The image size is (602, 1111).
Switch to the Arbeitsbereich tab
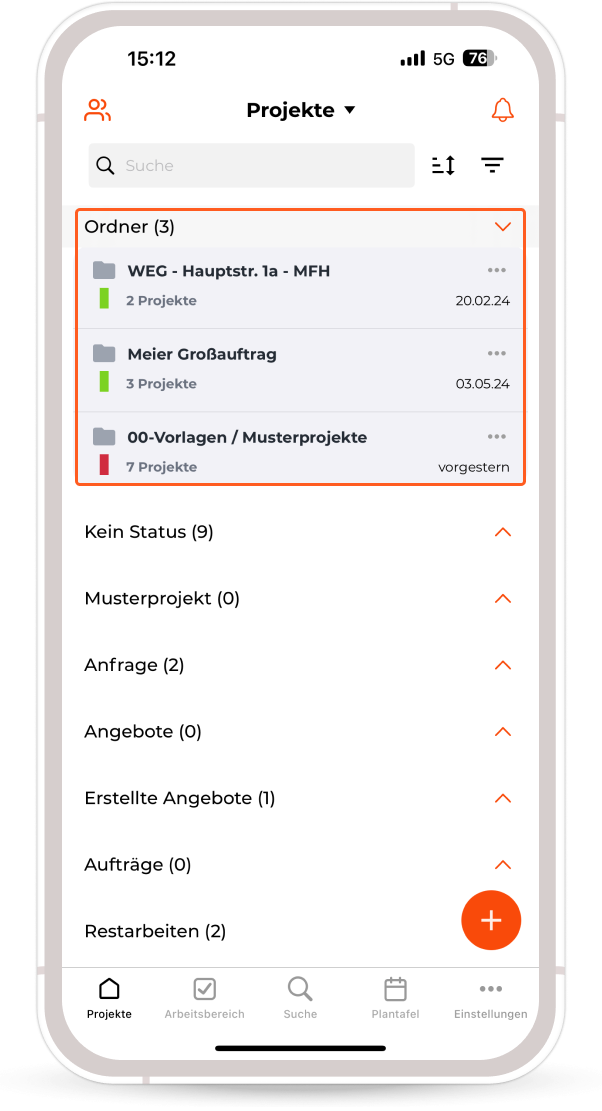205,998
